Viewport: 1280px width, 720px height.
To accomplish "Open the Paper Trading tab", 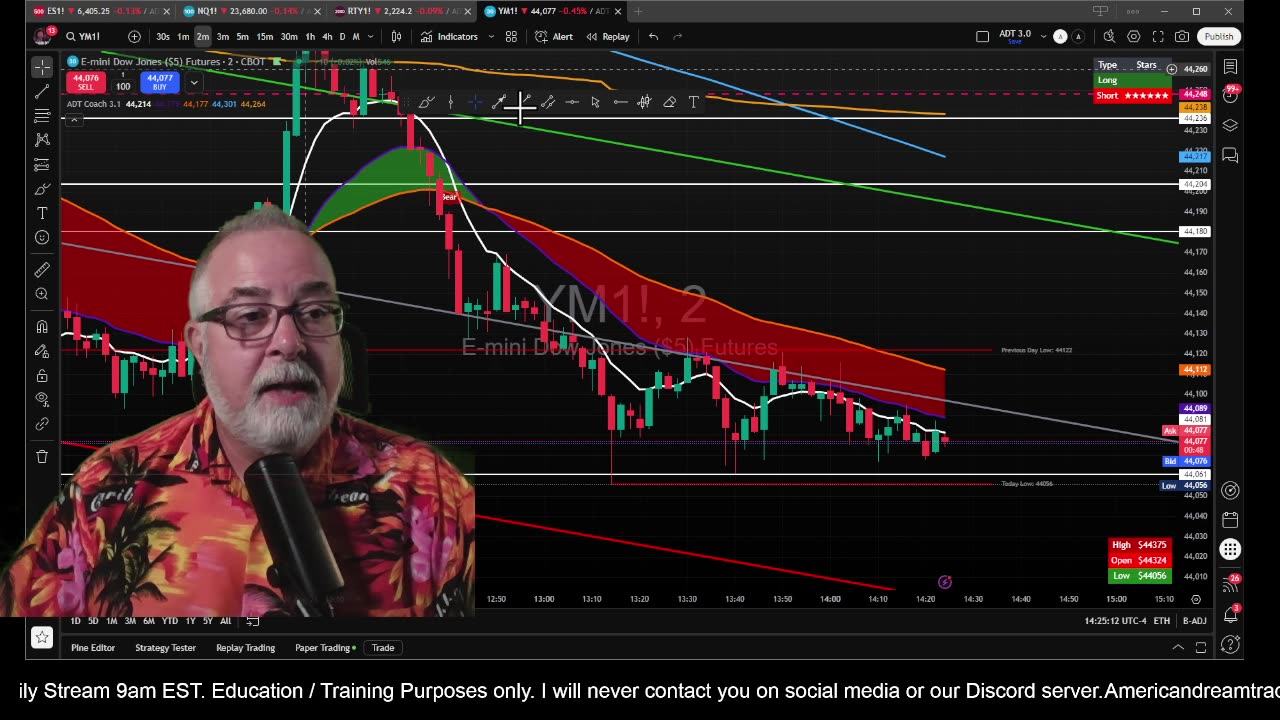I will (x=324, y=648).
